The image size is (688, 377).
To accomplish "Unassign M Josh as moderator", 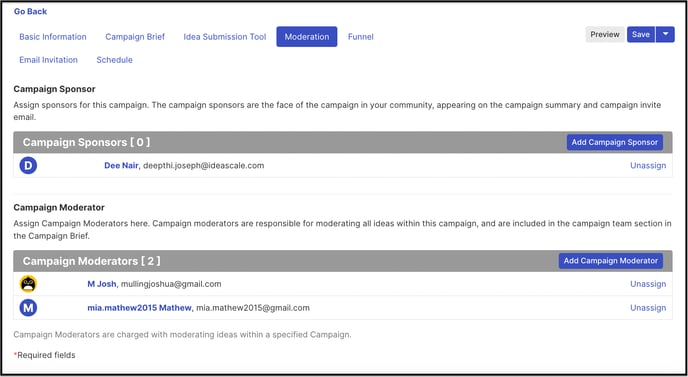I will [x=648, y=284].
